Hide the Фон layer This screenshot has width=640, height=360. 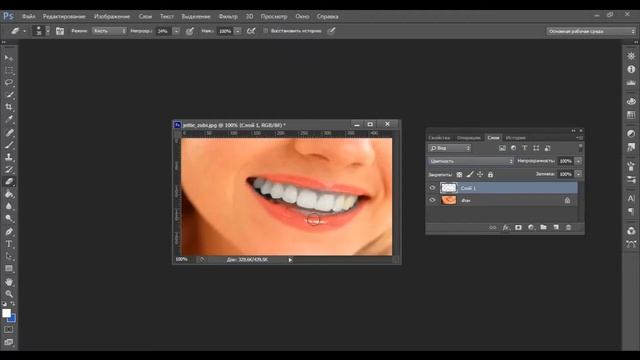pyautogui.click(x=432, y=200)
